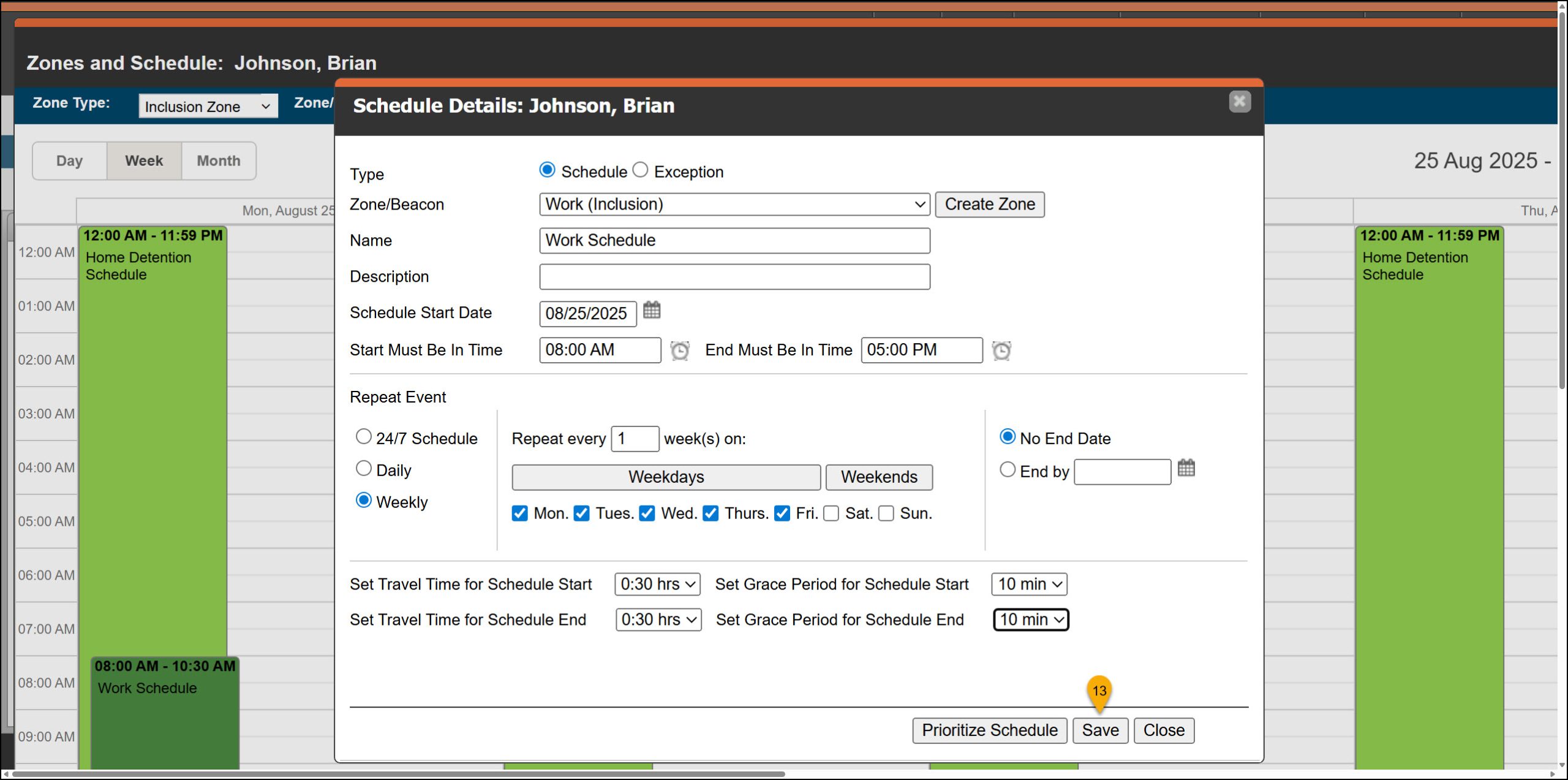Screen dimensions: 1568x780
Task: Close the Schedule Details dialog with X icon
Action: (1239, 102)
